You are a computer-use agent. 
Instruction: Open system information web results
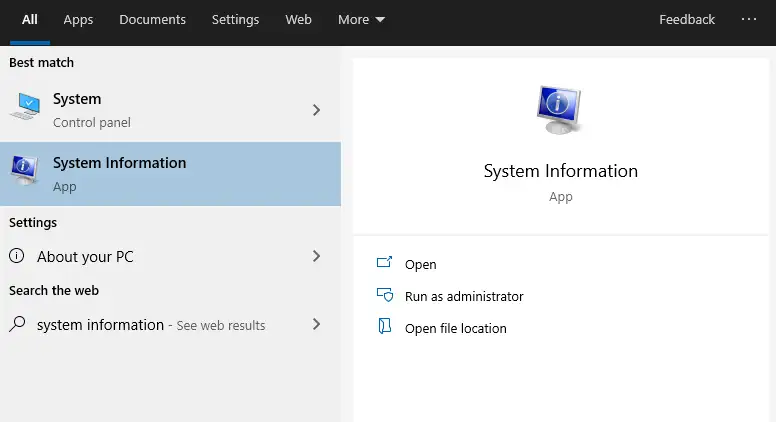pos(170,325)
